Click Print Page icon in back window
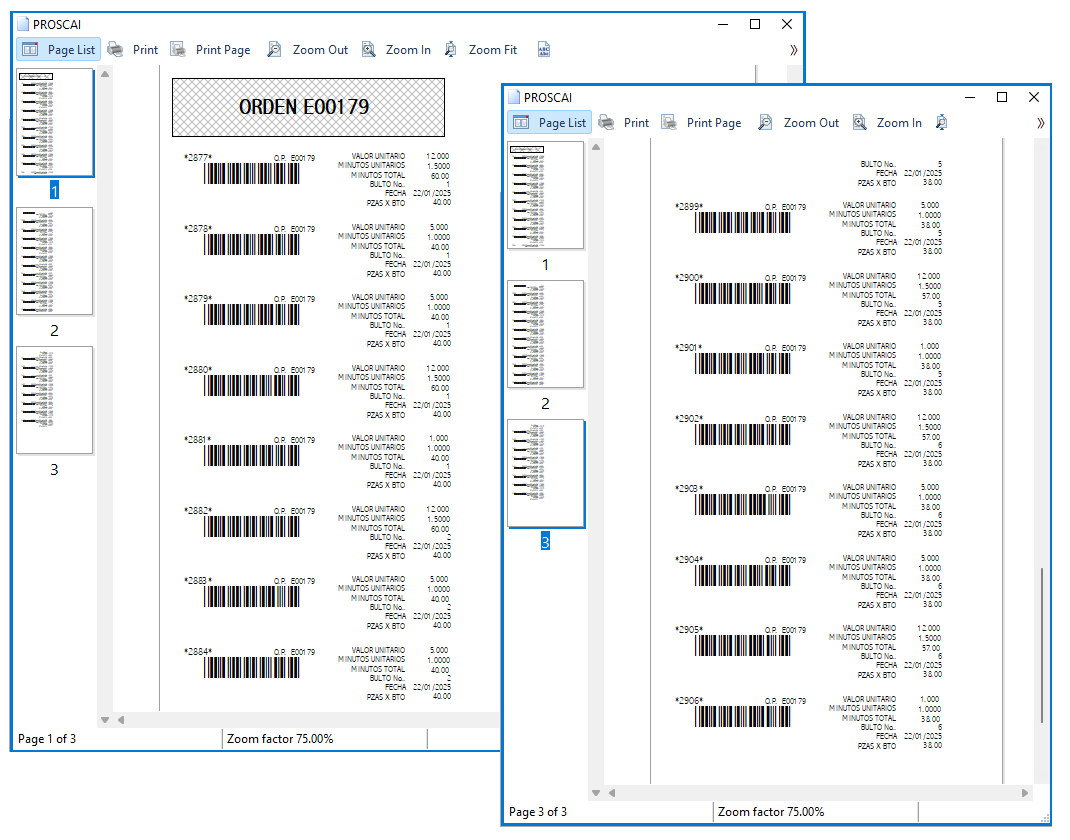The height and width of the screenshot is (840, 1070). click(178, 50)
